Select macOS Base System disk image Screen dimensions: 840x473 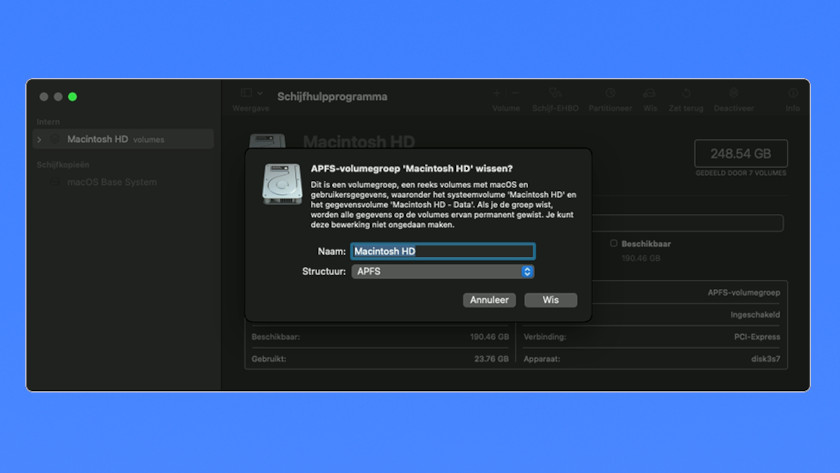111,182
